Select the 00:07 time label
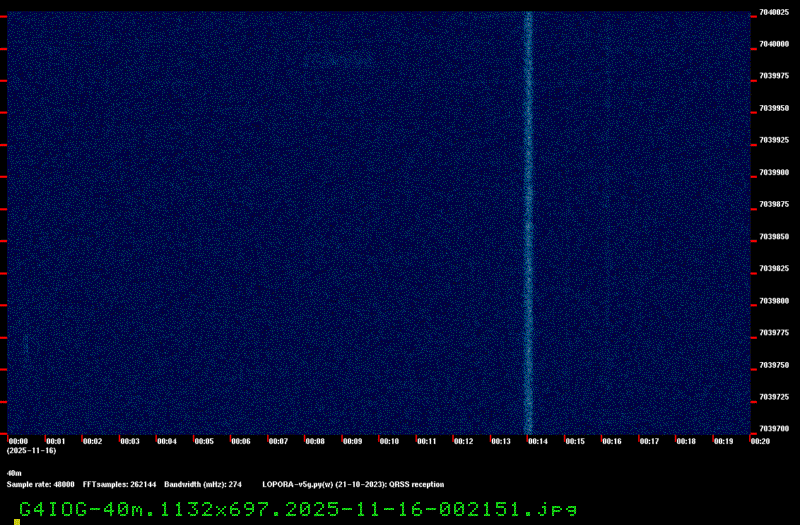Viewport: 800px width, 525px height. (x=278, y=441)
